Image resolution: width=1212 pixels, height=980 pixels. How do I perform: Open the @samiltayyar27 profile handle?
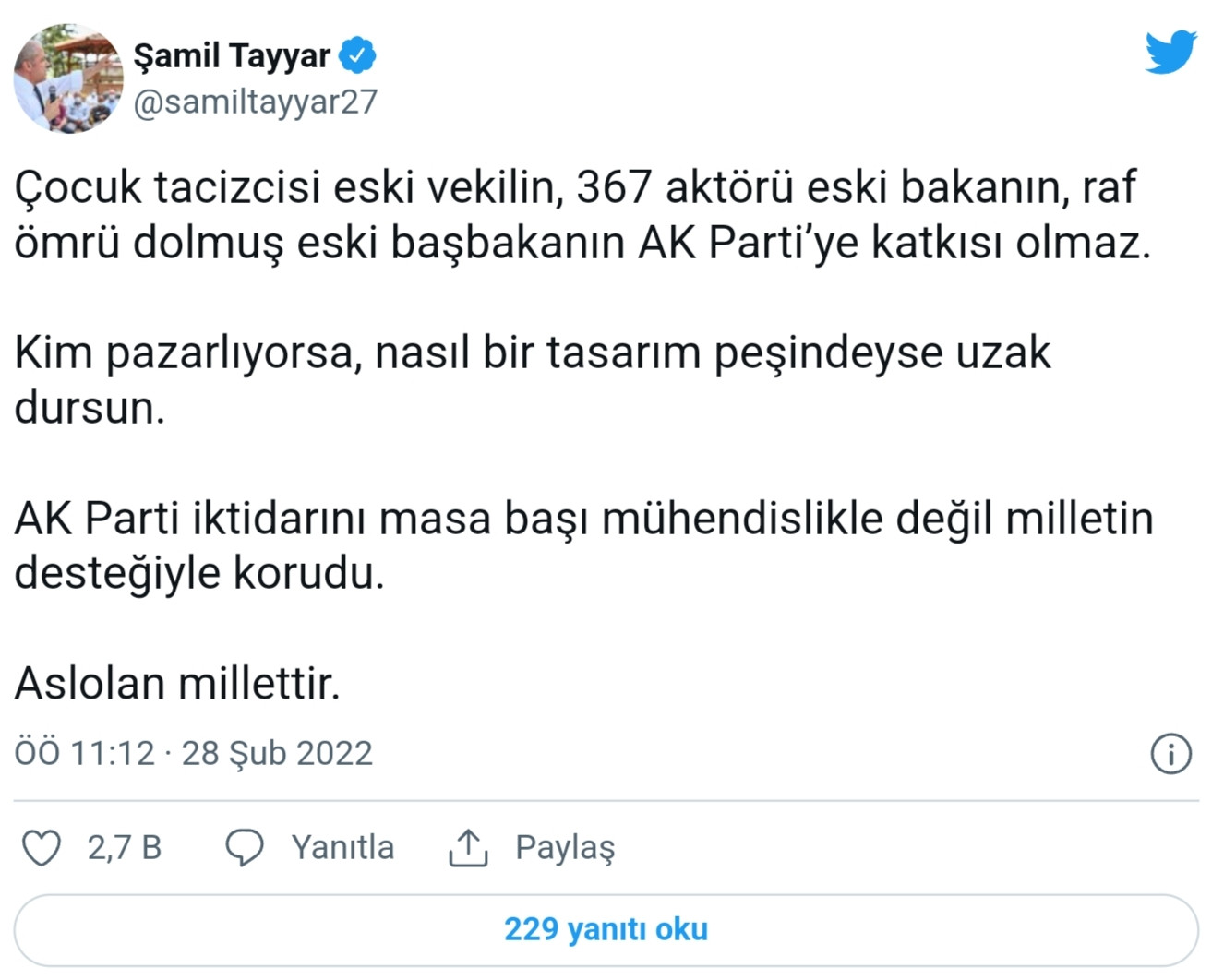[x=256, y=103]
